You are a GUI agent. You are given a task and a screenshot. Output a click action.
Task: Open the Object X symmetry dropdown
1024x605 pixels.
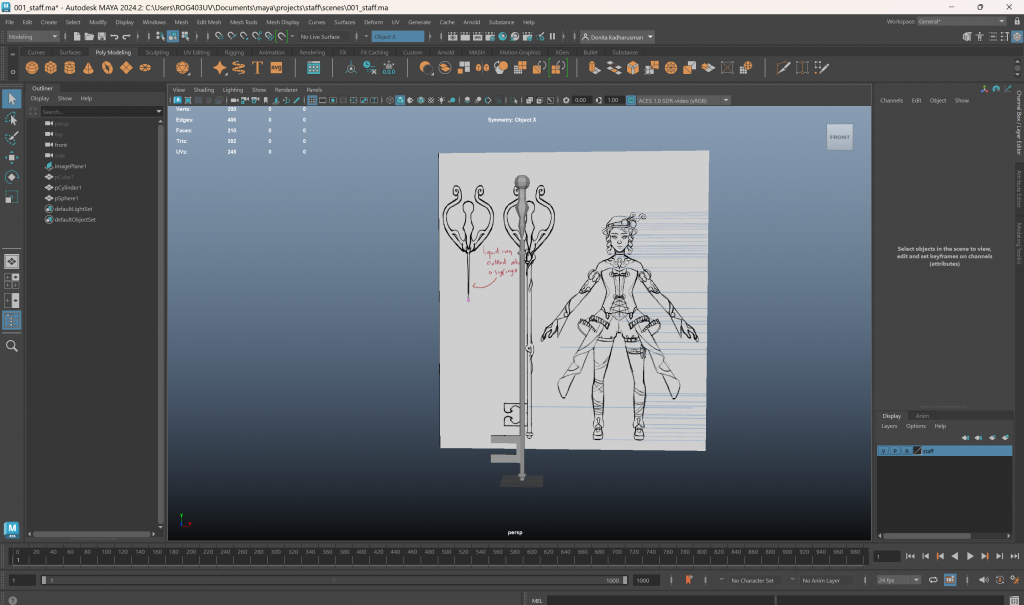click(x=398, y=37)
